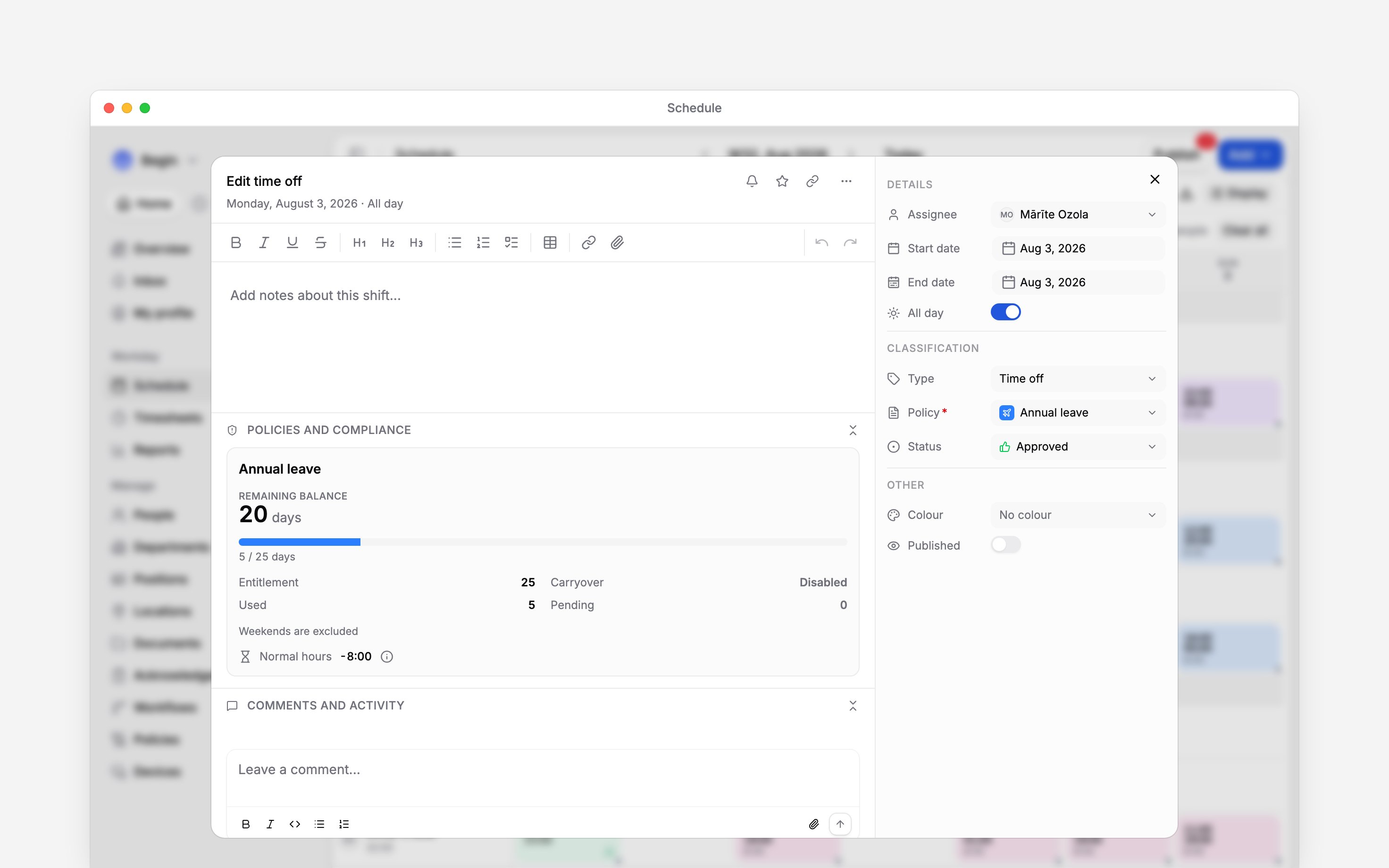Click the Leave a comment field
This screenshot has width=1389, height=868.
(x=543, y=778)
